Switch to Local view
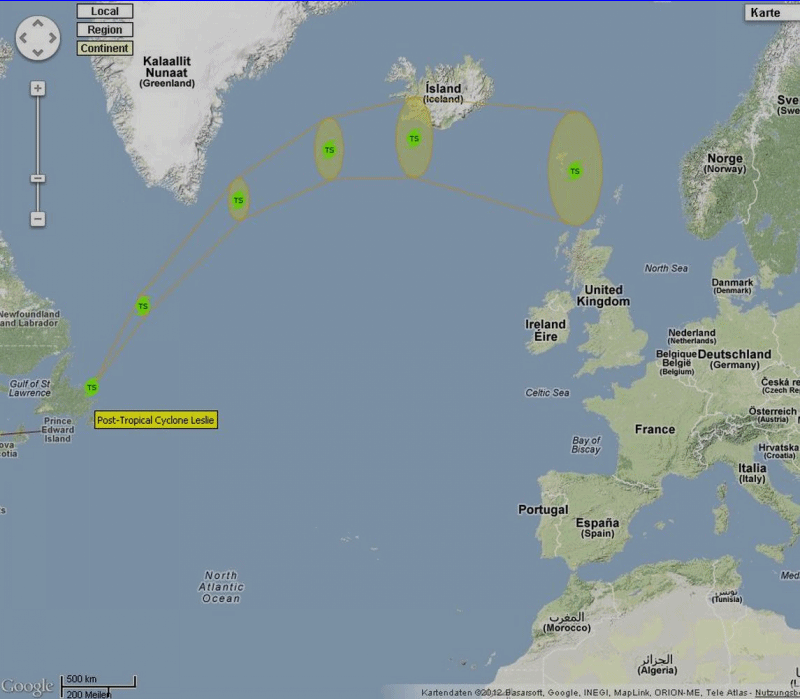Viewport: 800px width, 699px height. coord(105,11)
